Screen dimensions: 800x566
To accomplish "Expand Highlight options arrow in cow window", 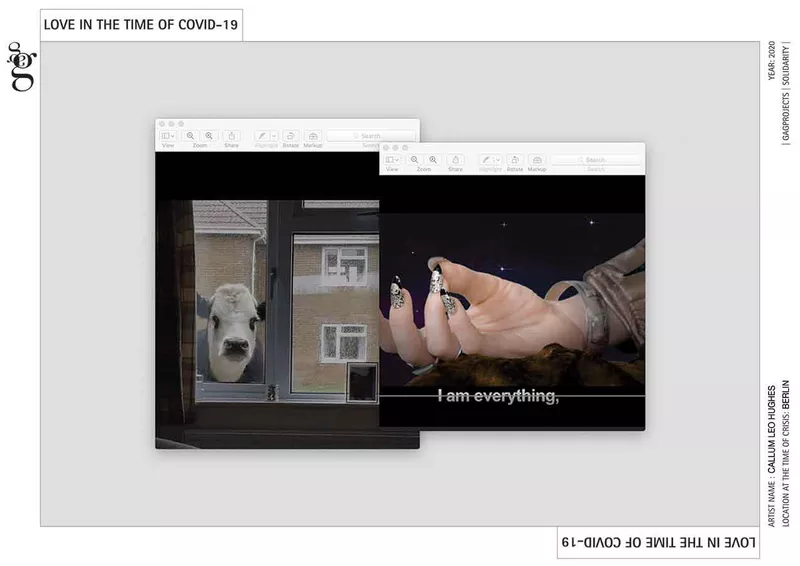I will click(273, 135).
